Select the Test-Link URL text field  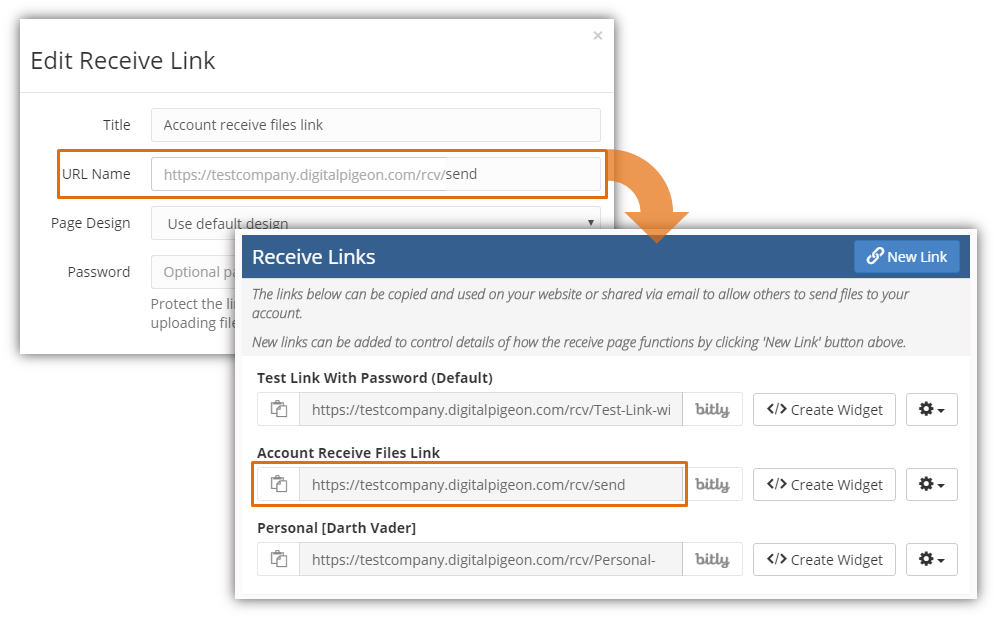point(491,409)
